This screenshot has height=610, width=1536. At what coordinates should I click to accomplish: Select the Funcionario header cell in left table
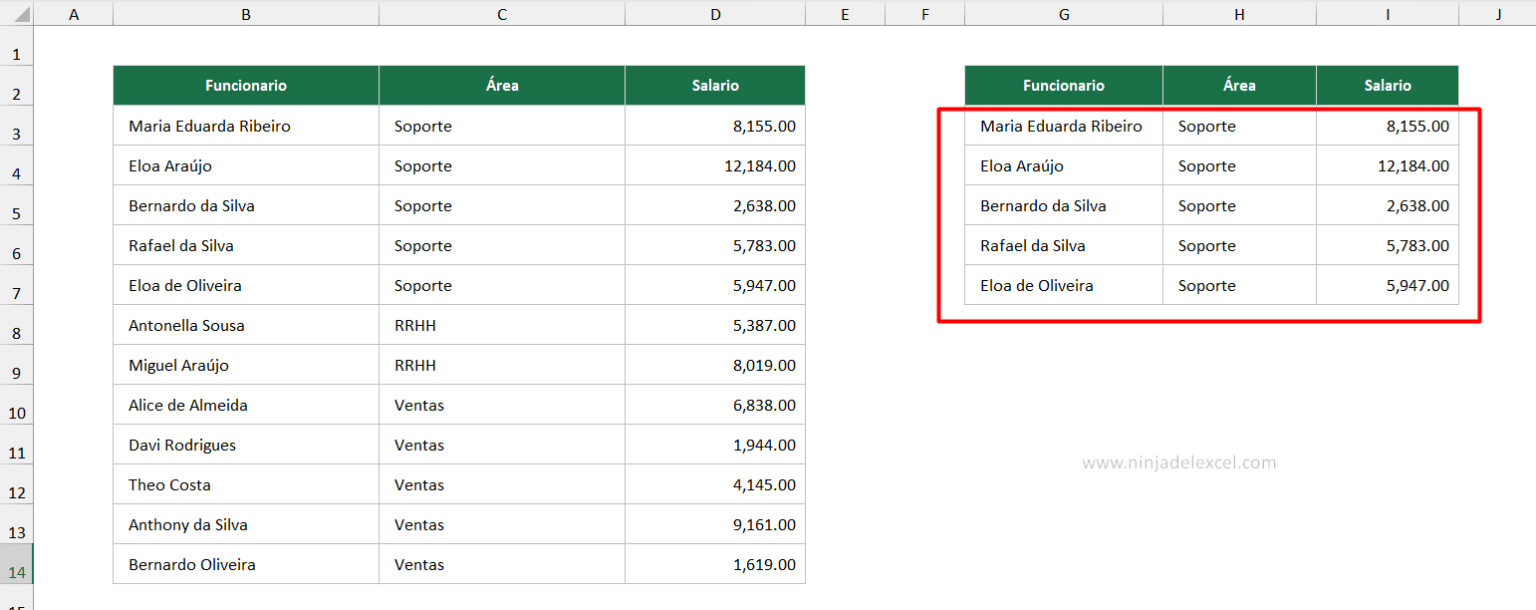coord(245,85)
